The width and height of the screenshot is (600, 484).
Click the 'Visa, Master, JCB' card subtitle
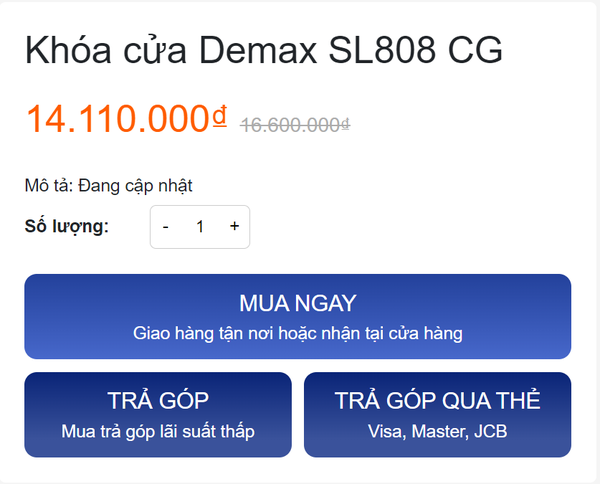tap(437, 431)
